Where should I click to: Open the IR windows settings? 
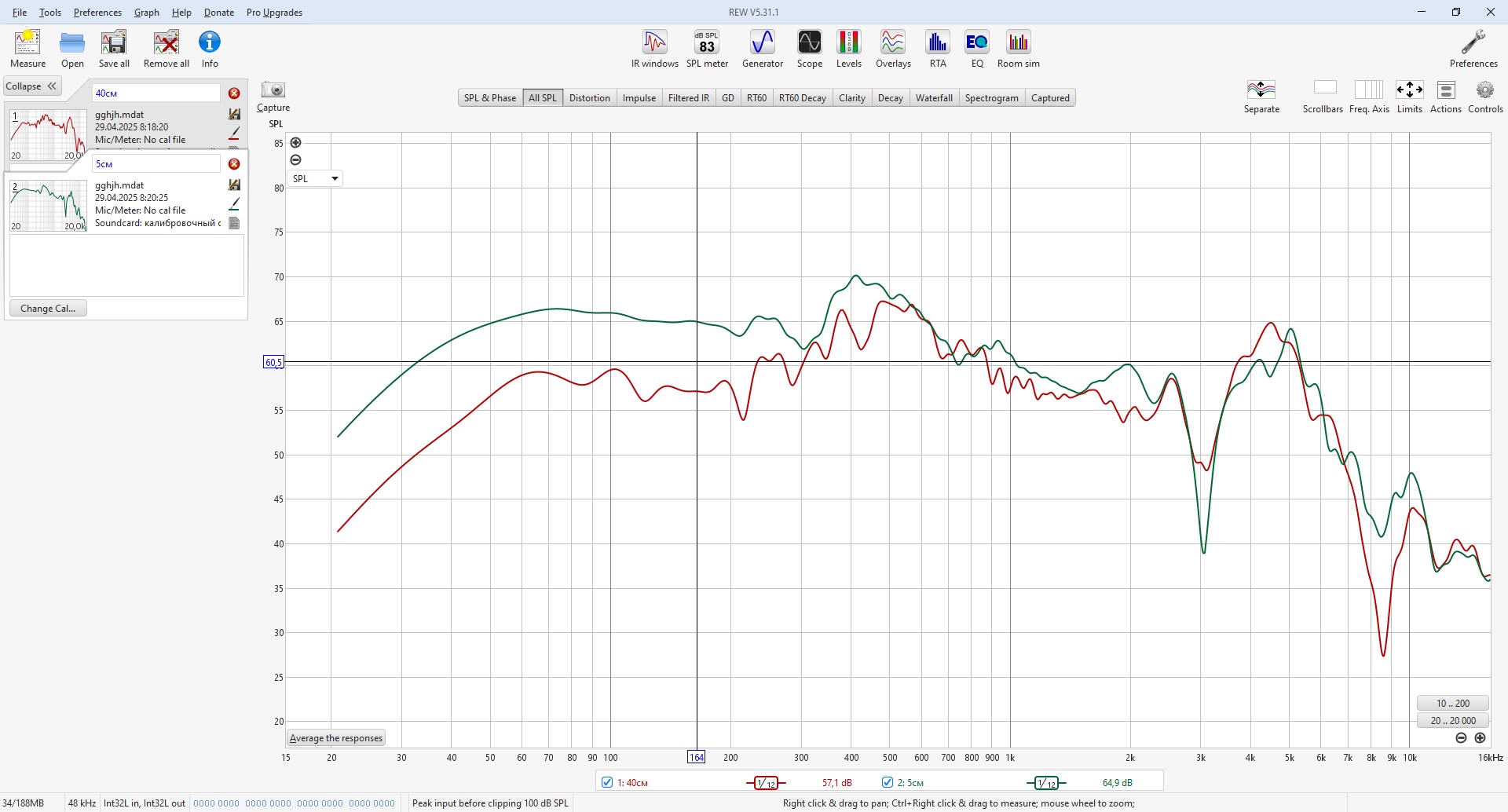click(x=655, y=49)
